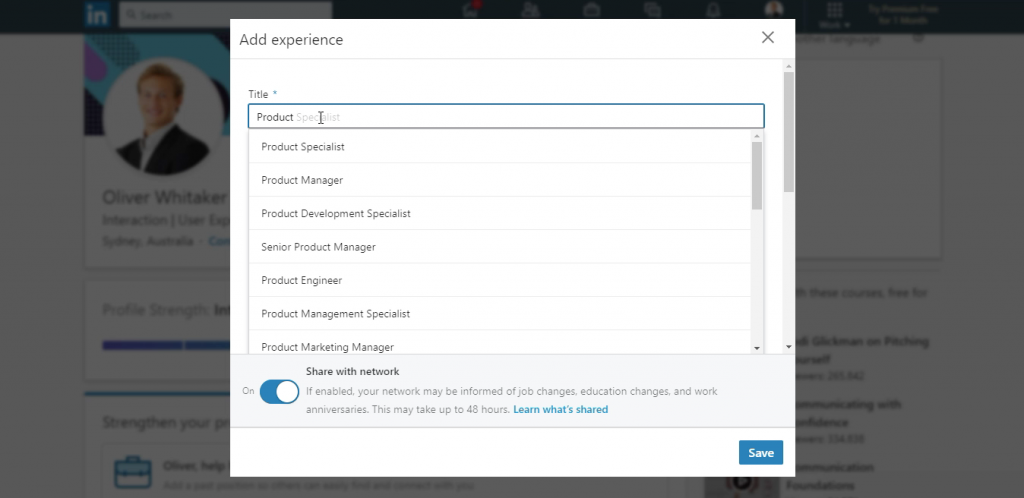Open the Work apps grid menu

point(835,14)
